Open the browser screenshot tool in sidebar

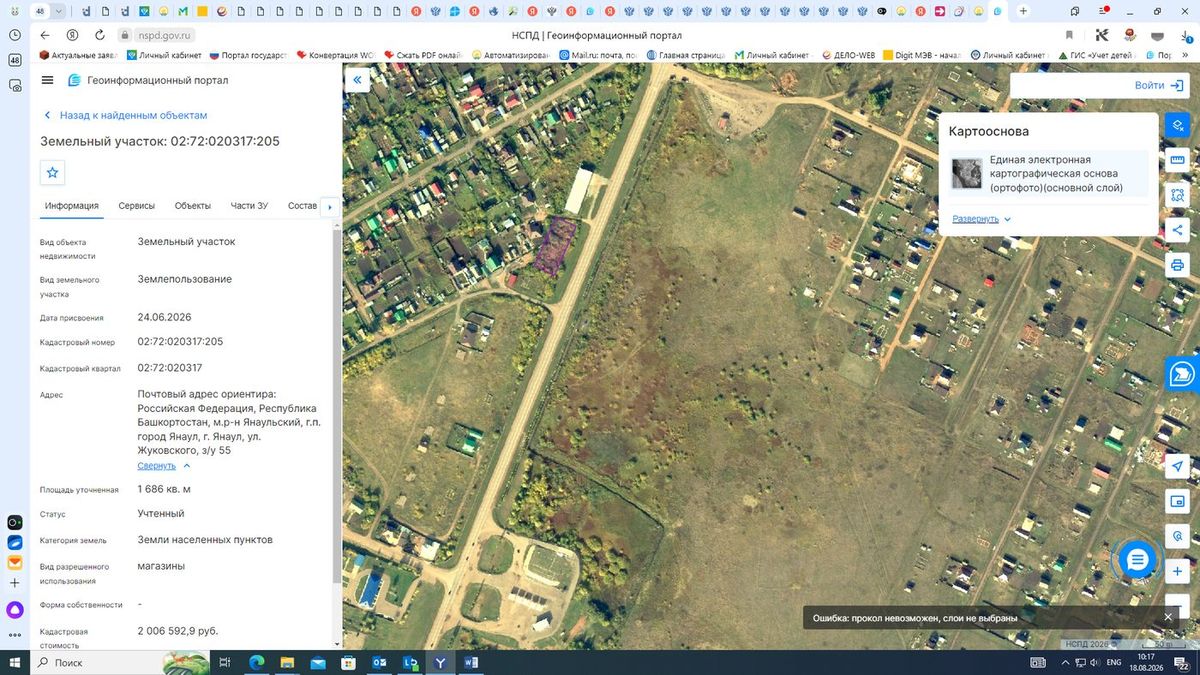point(15,86)
